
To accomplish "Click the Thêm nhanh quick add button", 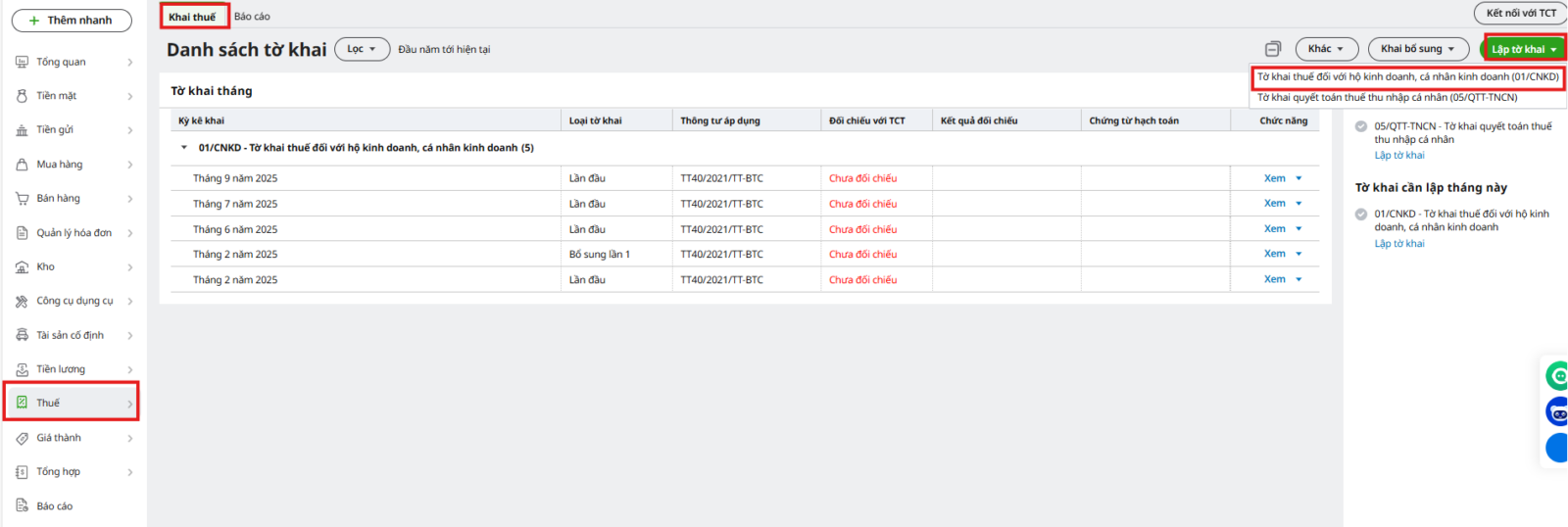I will click(x=72, y=21).
